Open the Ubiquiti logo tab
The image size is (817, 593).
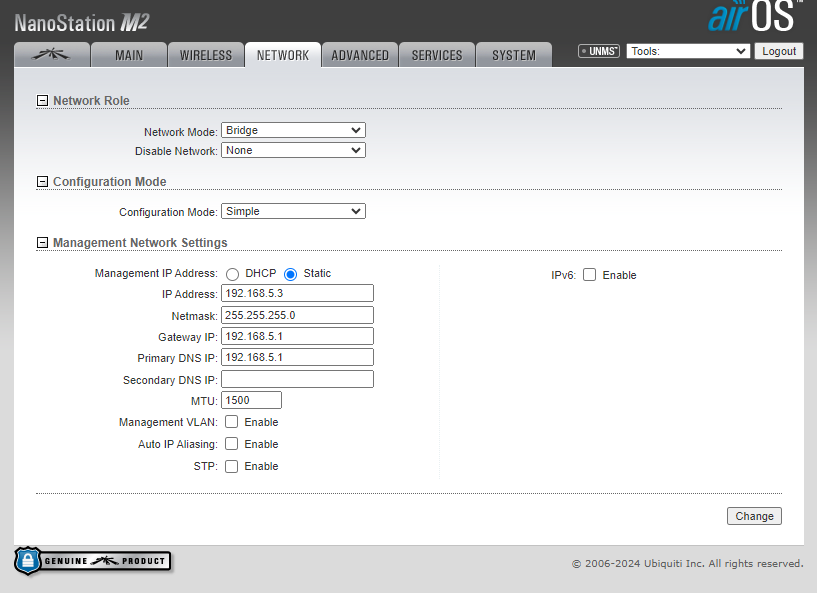point(52,55)
